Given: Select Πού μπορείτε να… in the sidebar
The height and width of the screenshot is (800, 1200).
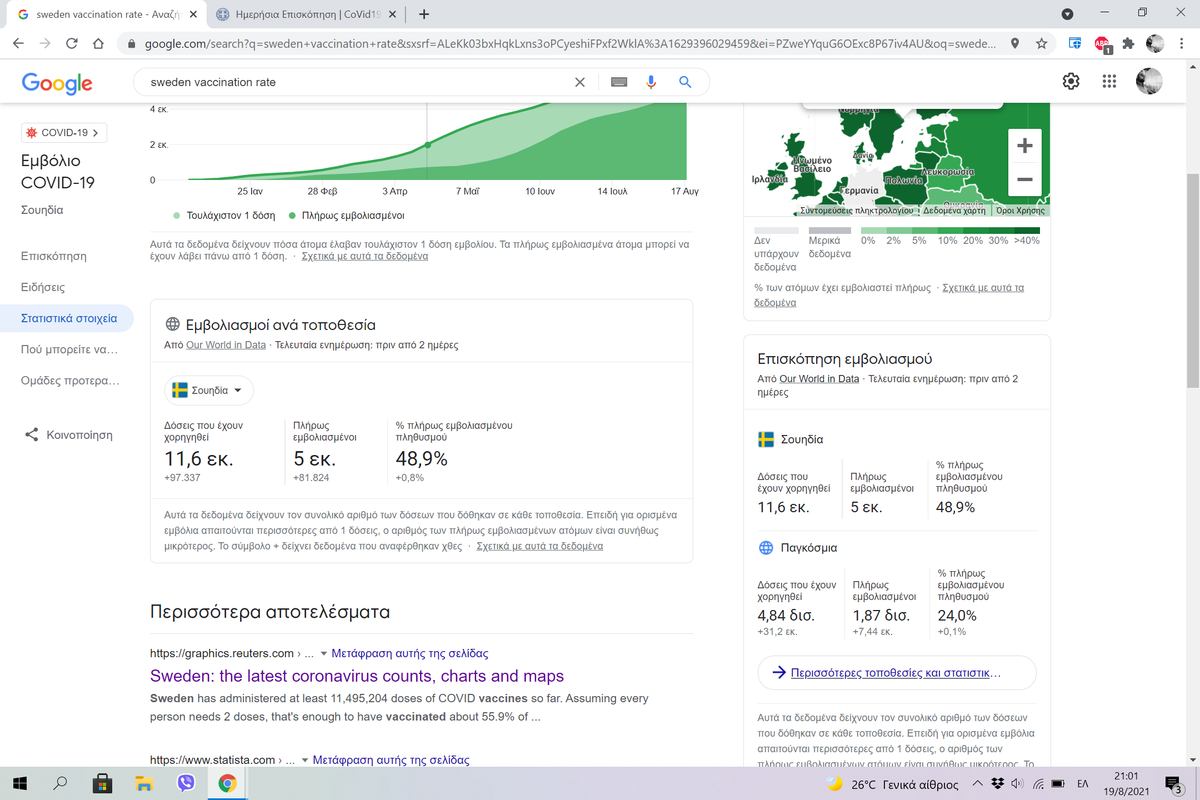Looking at the screenshot, I should point(70,350).
